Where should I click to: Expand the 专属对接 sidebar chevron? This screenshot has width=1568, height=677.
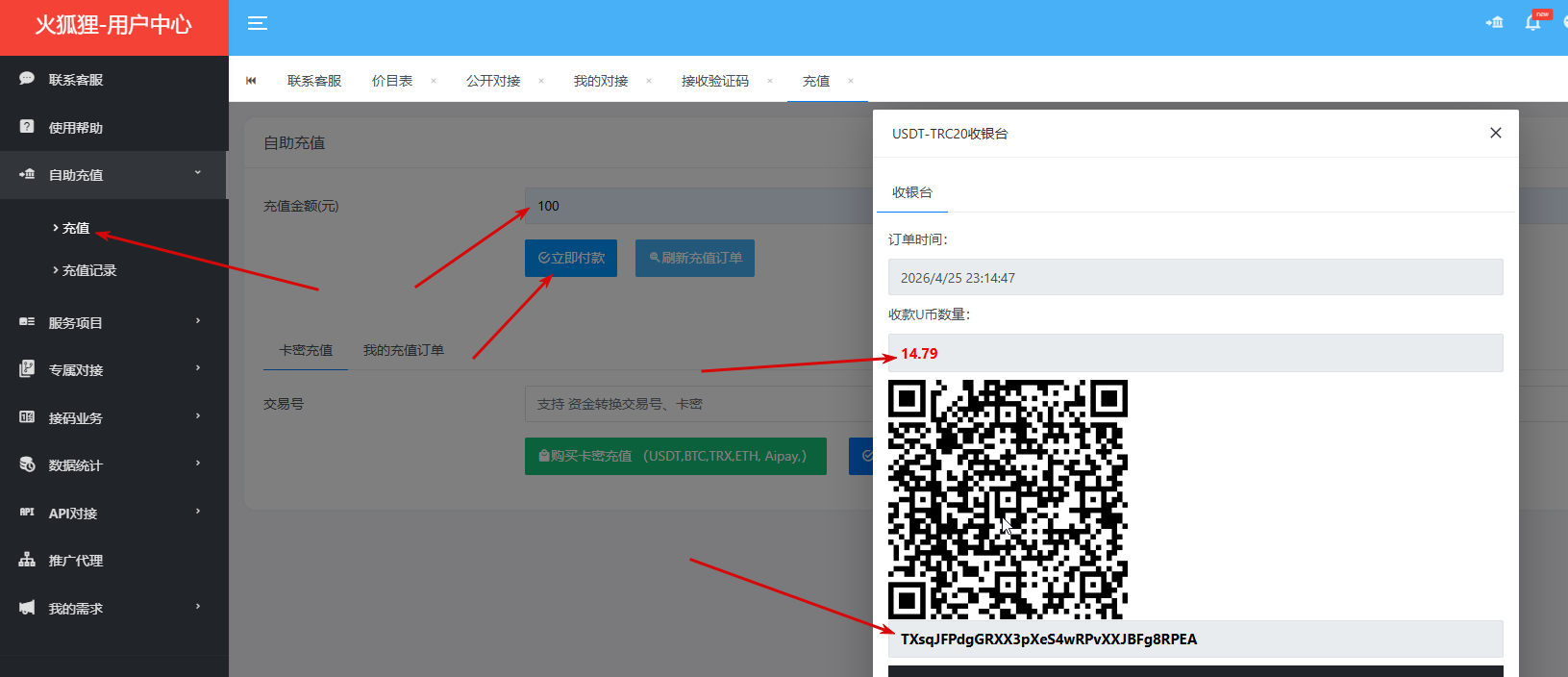[198, 368]
